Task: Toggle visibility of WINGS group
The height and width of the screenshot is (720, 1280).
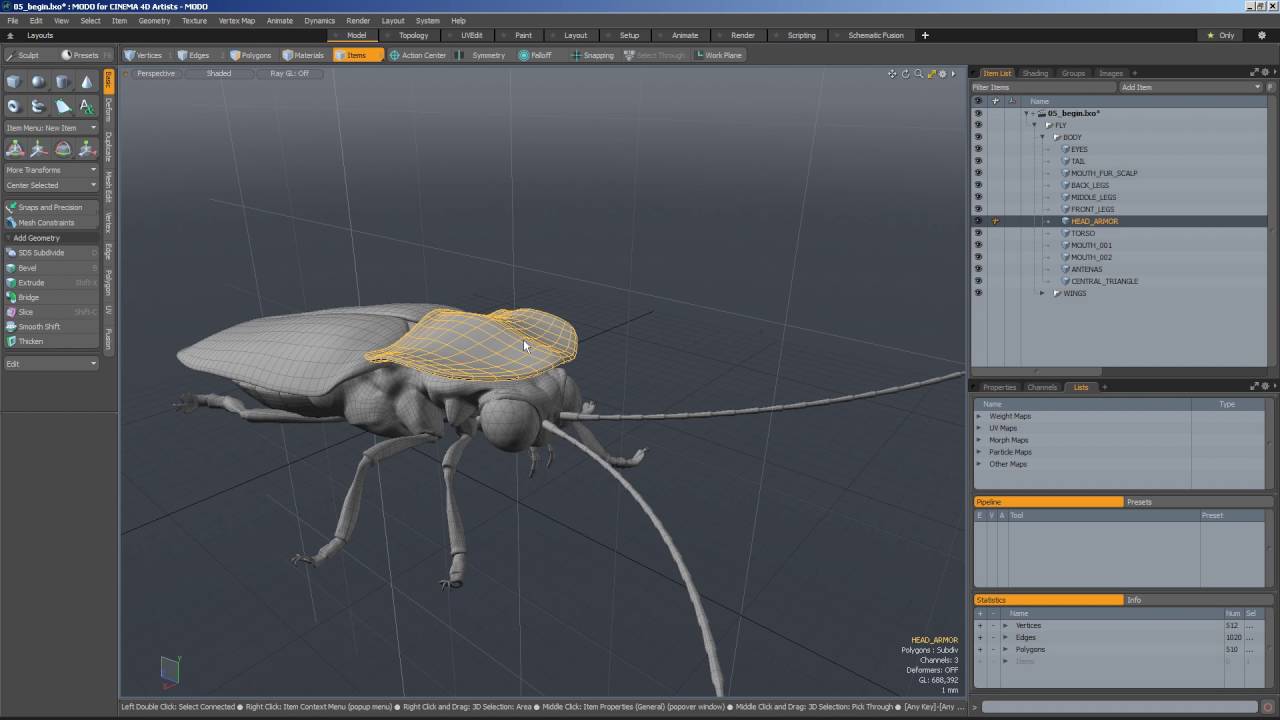Action: [x=978, y=293]
